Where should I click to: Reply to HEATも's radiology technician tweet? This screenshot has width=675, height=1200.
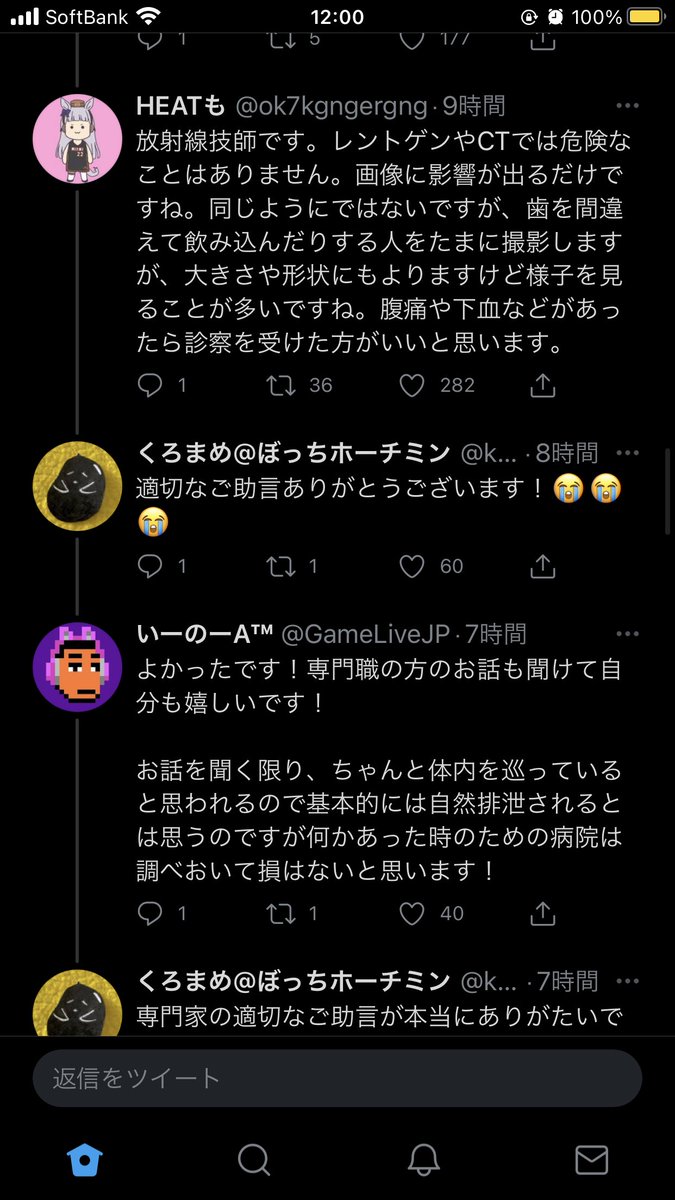150,385
